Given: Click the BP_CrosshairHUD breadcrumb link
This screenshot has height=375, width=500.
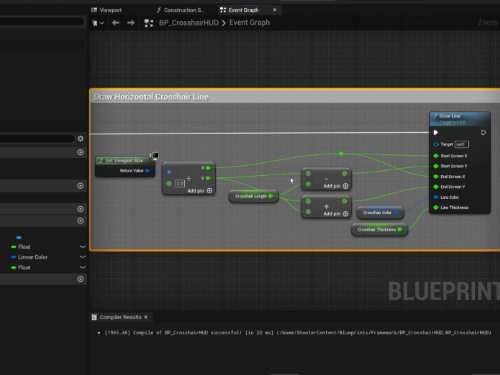Looking at the screenshot, I should pos(189,23).
